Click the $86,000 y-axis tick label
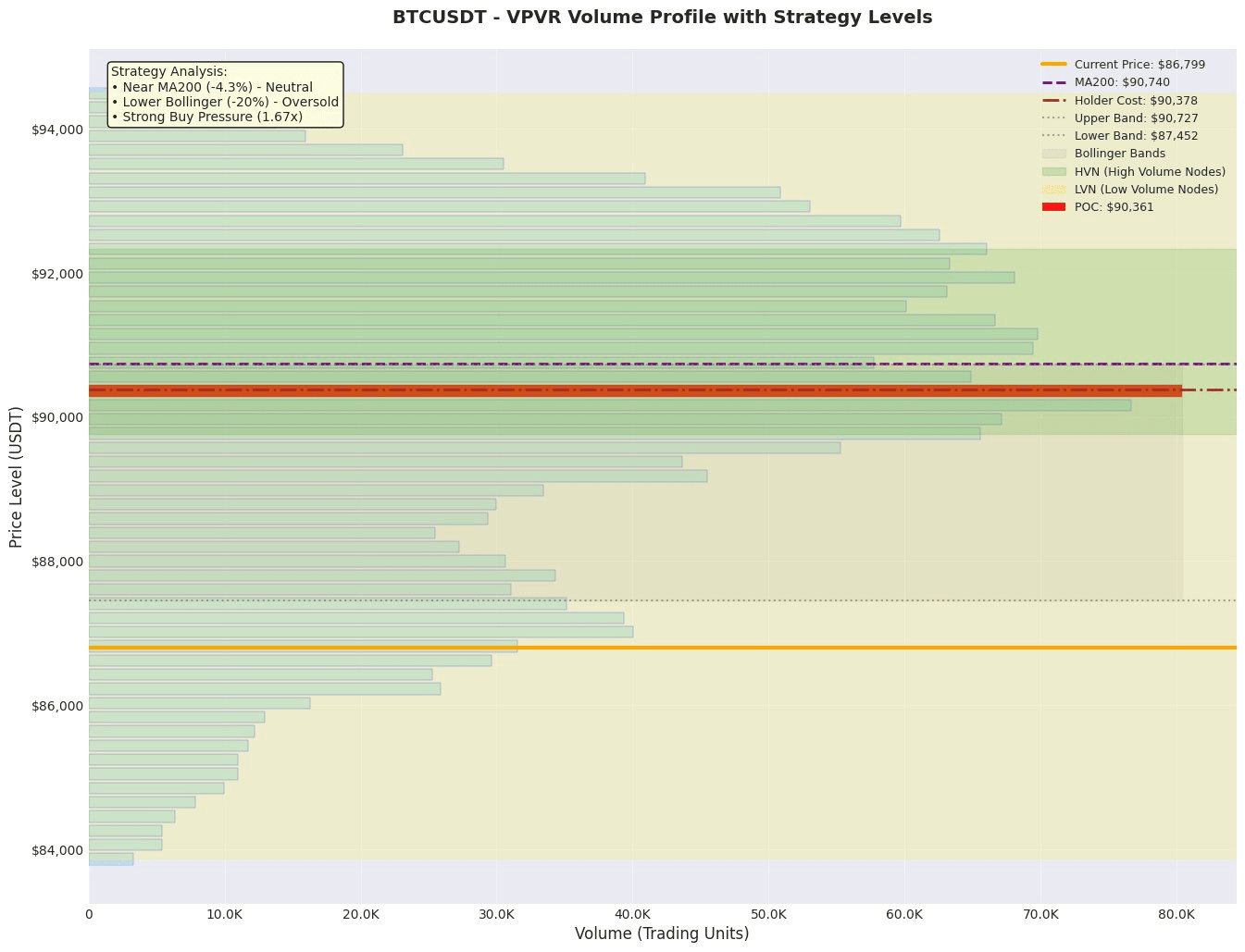1245x952 pixels. (57, 706)
